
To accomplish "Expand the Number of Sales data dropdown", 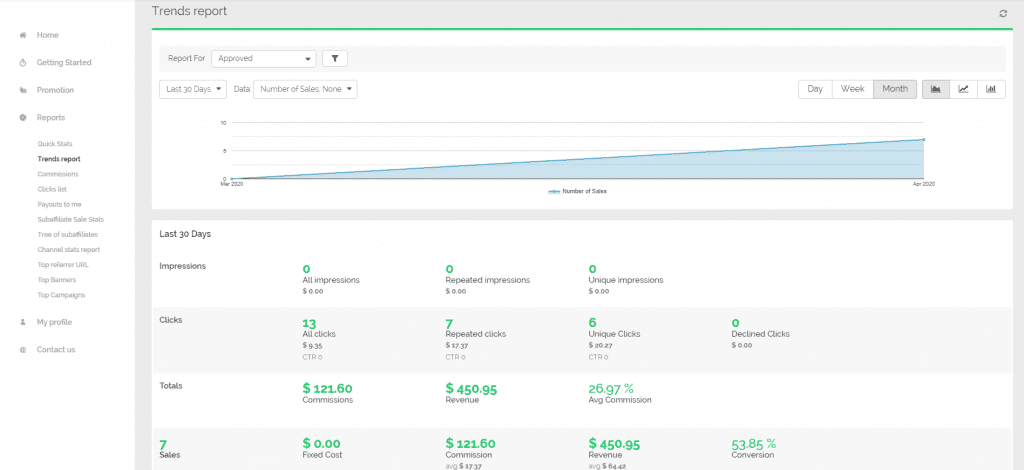I will 305,89.
